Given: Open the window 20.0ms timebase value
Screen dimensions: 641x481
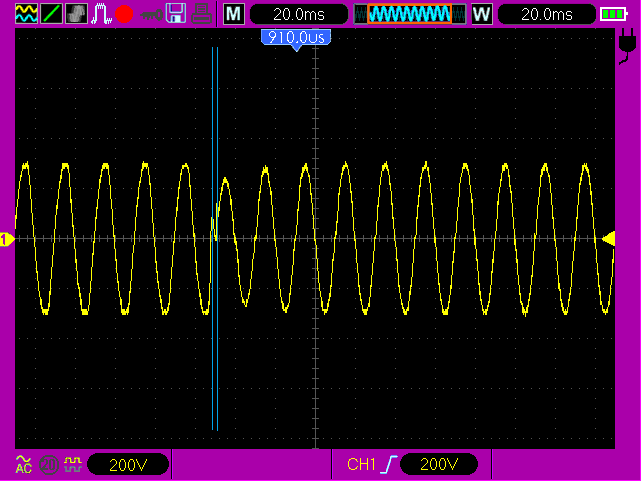Looking at the screenshot, I should click(x=547, y=14).
